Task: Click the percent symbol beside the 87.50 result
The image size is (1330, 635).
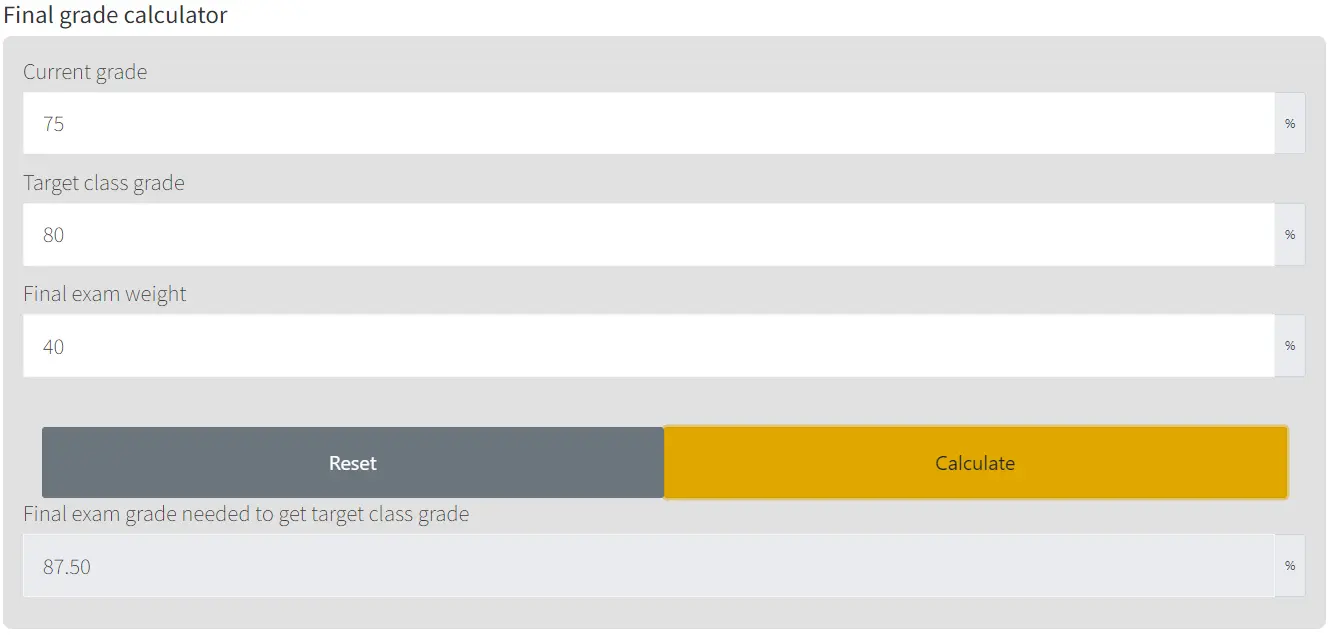Action: click(x=1290, y=566)
